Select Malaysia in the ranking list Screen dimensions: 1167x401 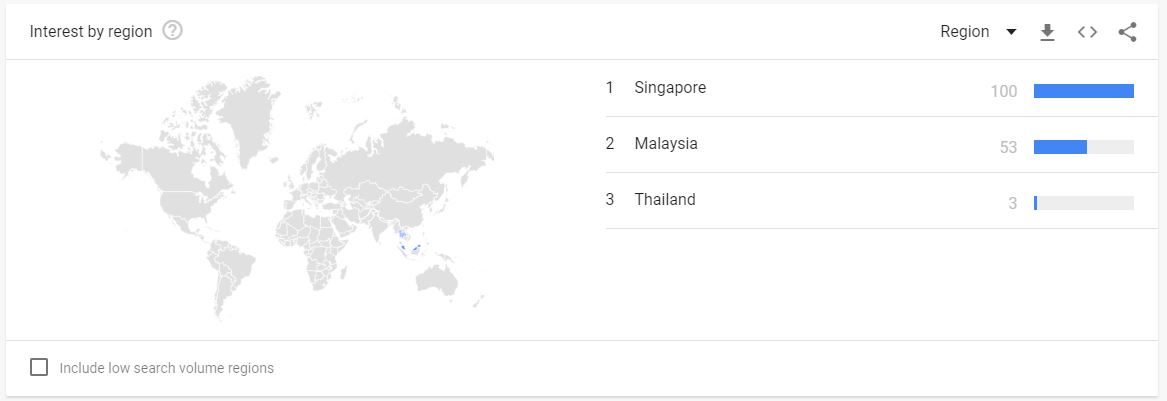pyautogui.click(x=665, y=144)
